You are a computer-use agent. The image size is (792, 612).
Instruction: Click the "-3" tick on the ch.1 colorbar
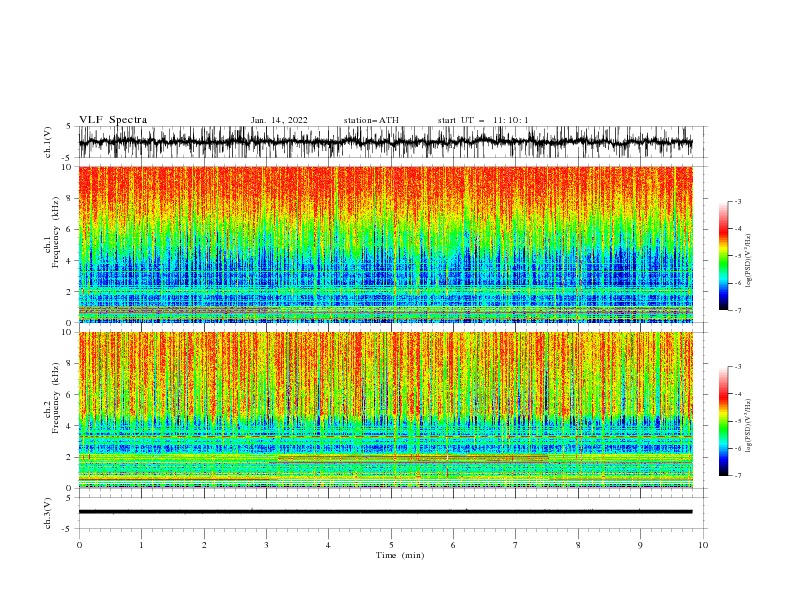[x=738, y=201]
